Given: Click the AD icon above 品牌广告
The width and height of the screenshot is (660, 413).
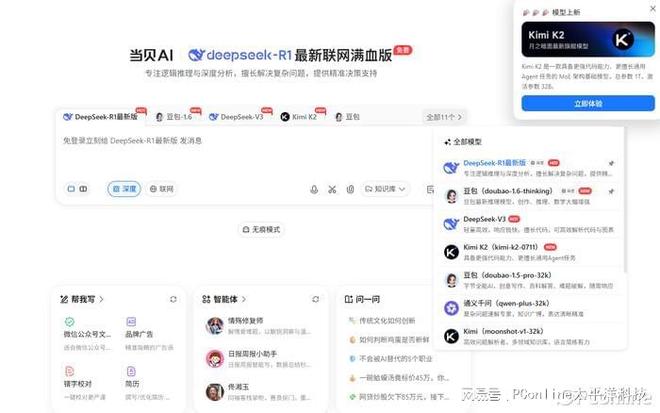Looking at the screenshot, I should click(x=131, y=322).
